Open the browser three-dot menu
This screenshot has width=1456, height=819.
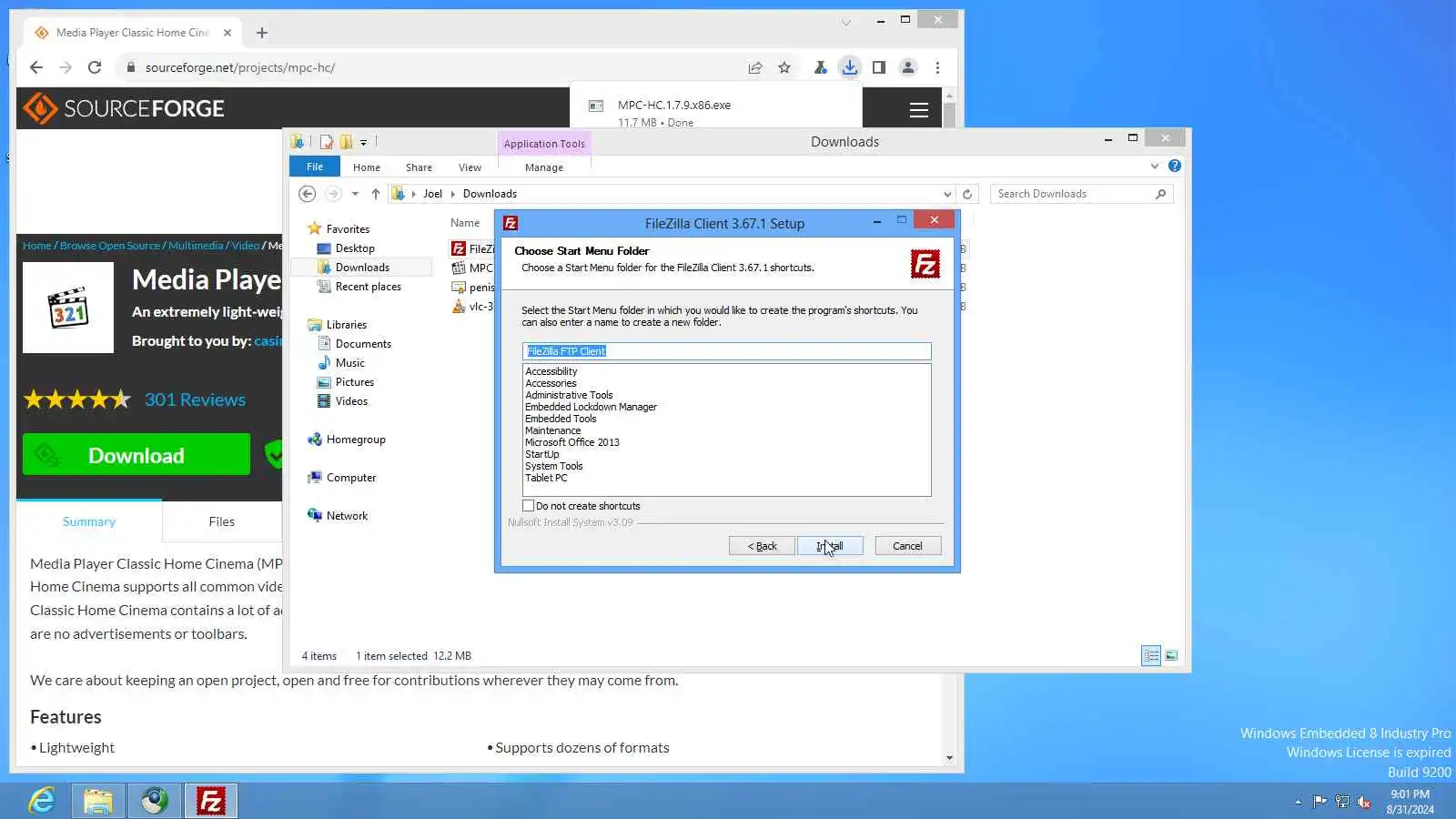[937, 67]
